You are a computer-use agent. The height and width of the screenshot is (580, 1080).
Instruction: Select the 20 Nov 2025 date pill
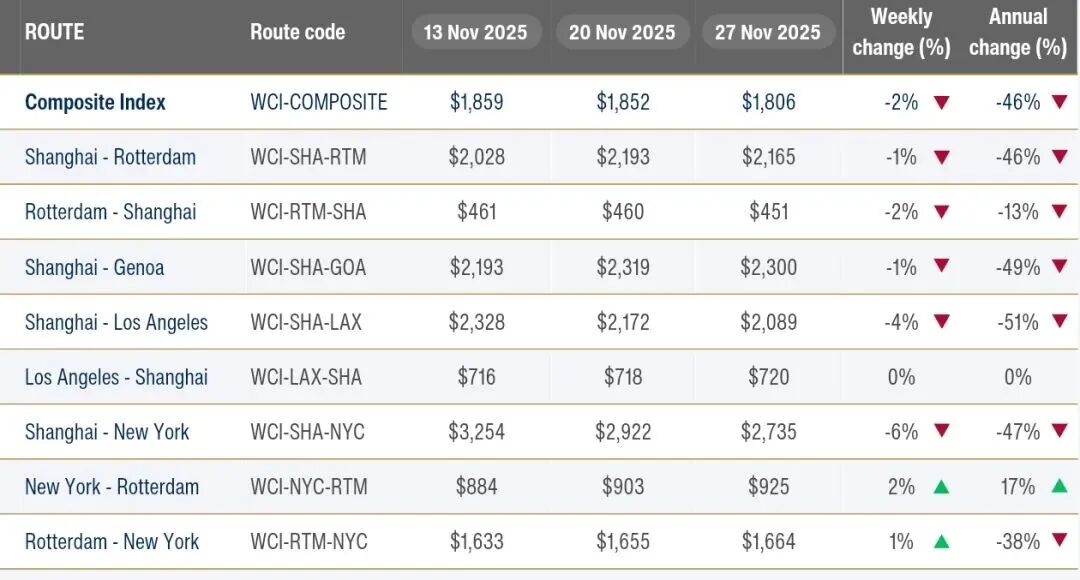622,32
